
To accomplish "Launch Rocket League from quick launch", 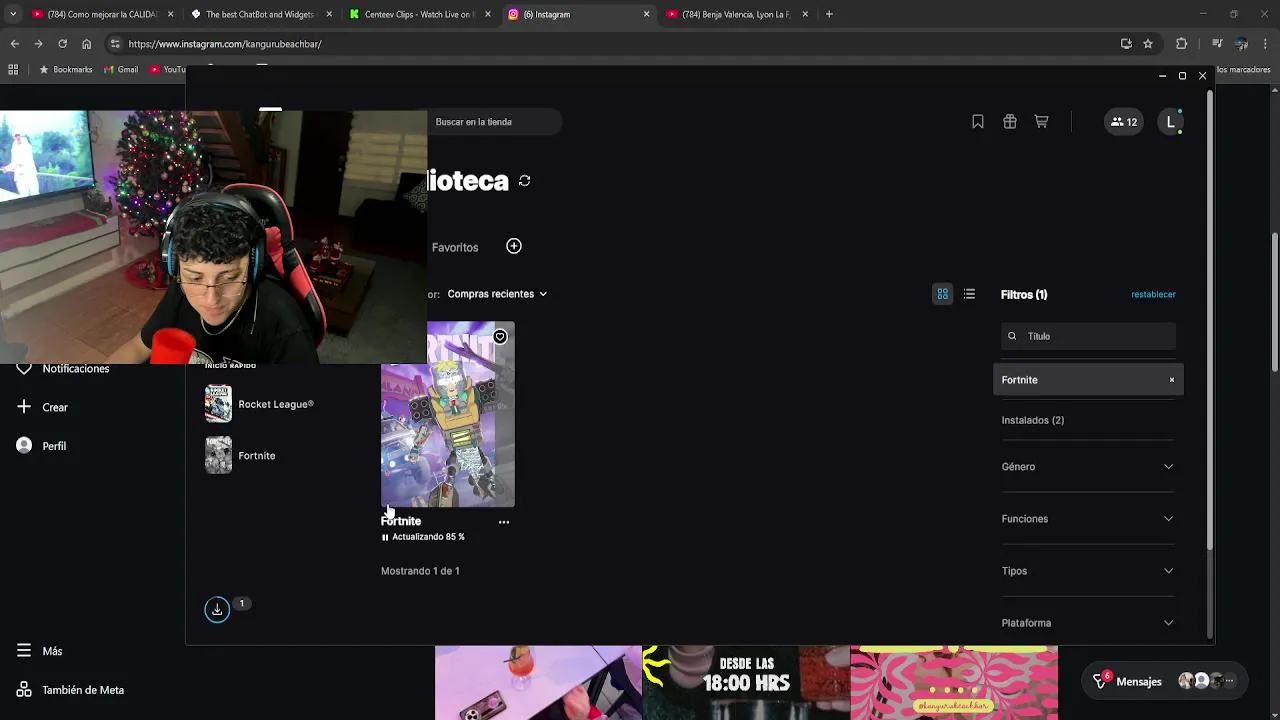I will (260, 404).
